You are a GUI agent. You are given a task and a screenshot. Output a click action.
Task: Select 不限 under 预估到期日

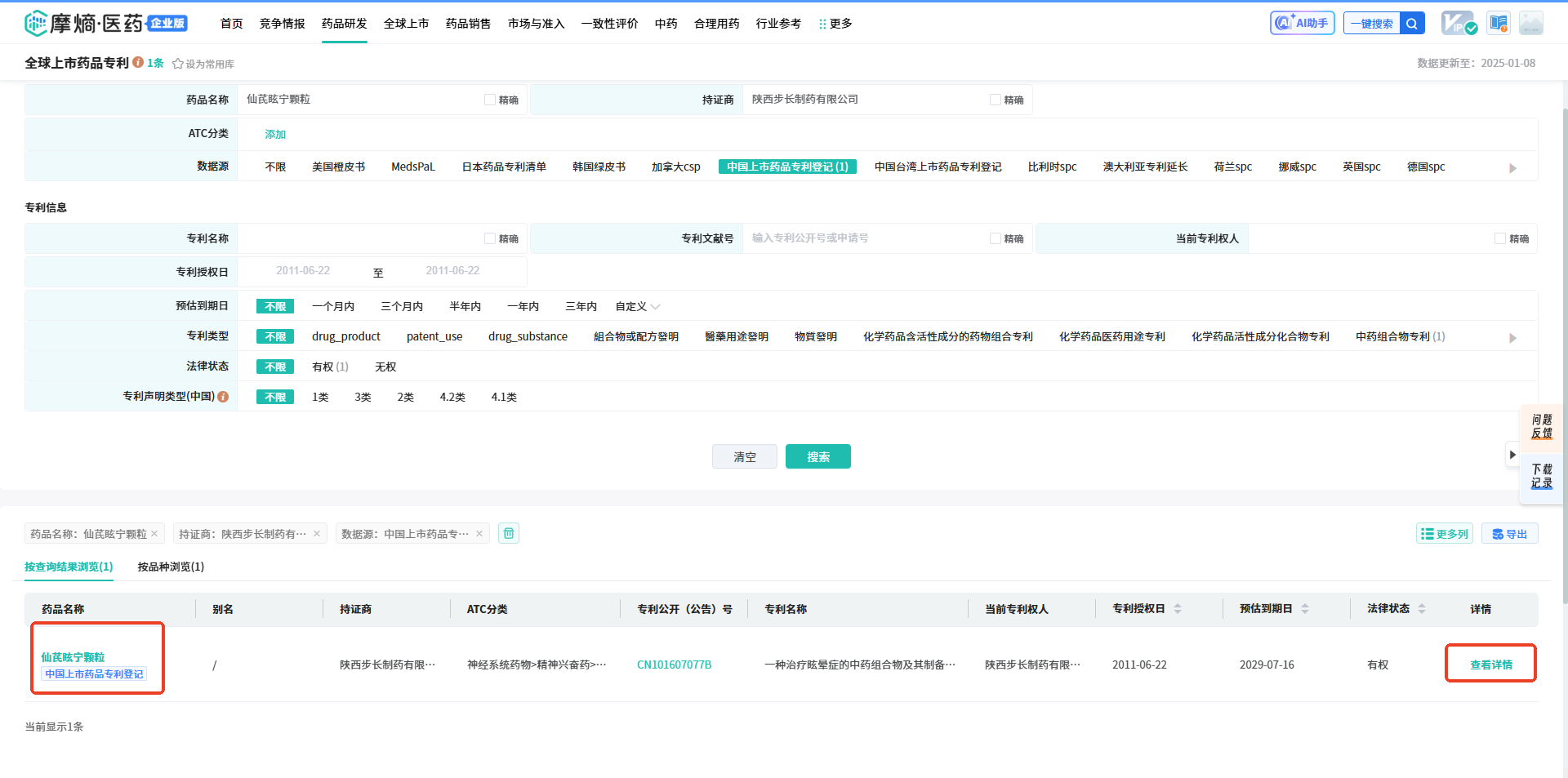click(x=275, y=307)
